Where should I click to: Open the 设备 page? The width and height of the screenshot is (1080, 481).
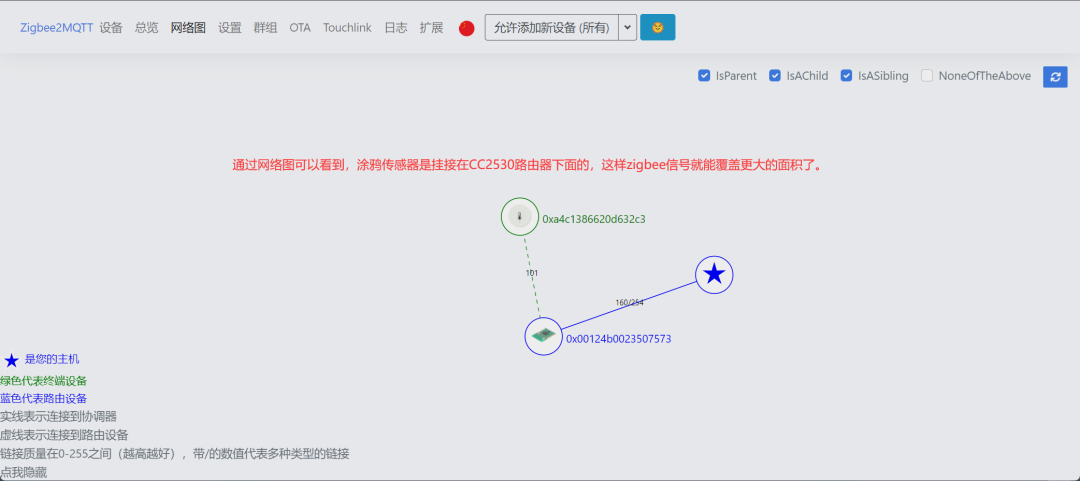click(111, 28)
